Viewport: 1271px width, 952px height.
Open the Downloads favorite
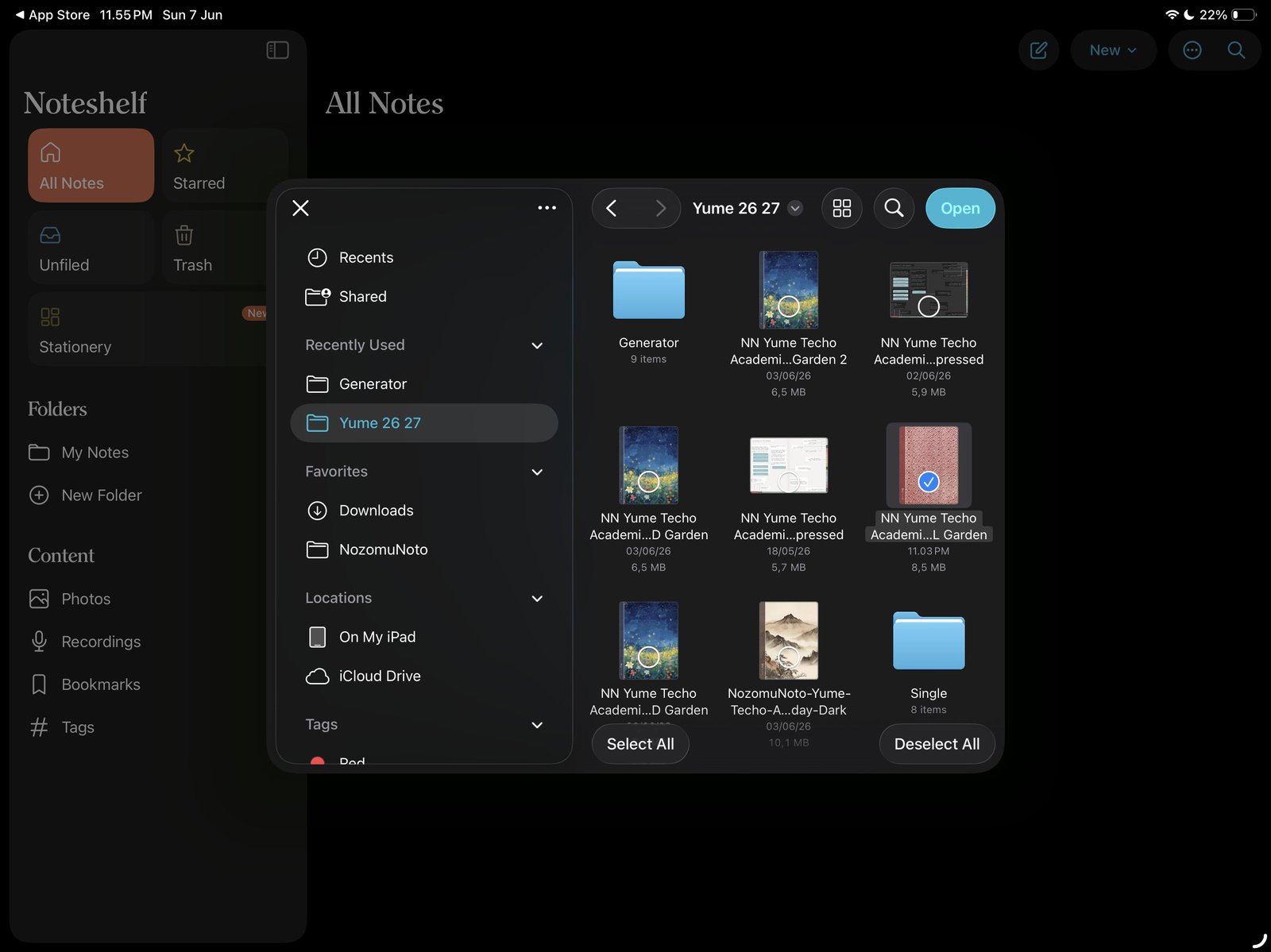coord(424,511)
